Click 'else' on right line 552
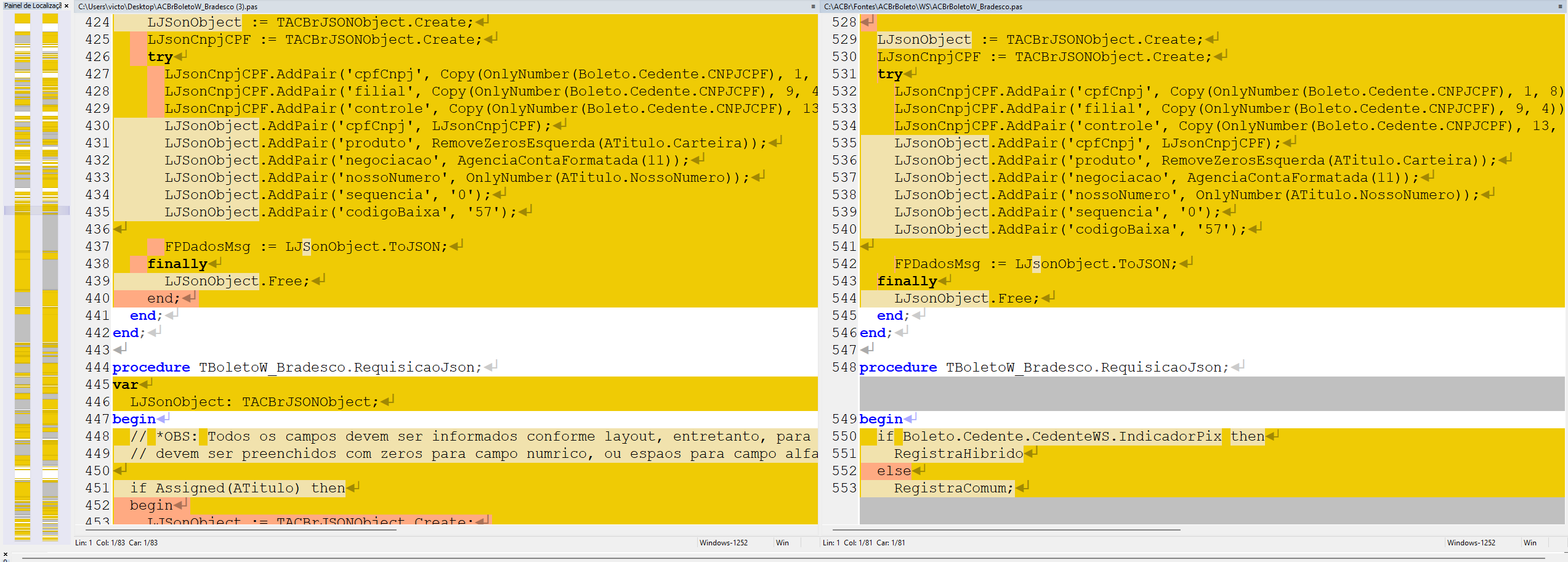 (x=894, y=471)
